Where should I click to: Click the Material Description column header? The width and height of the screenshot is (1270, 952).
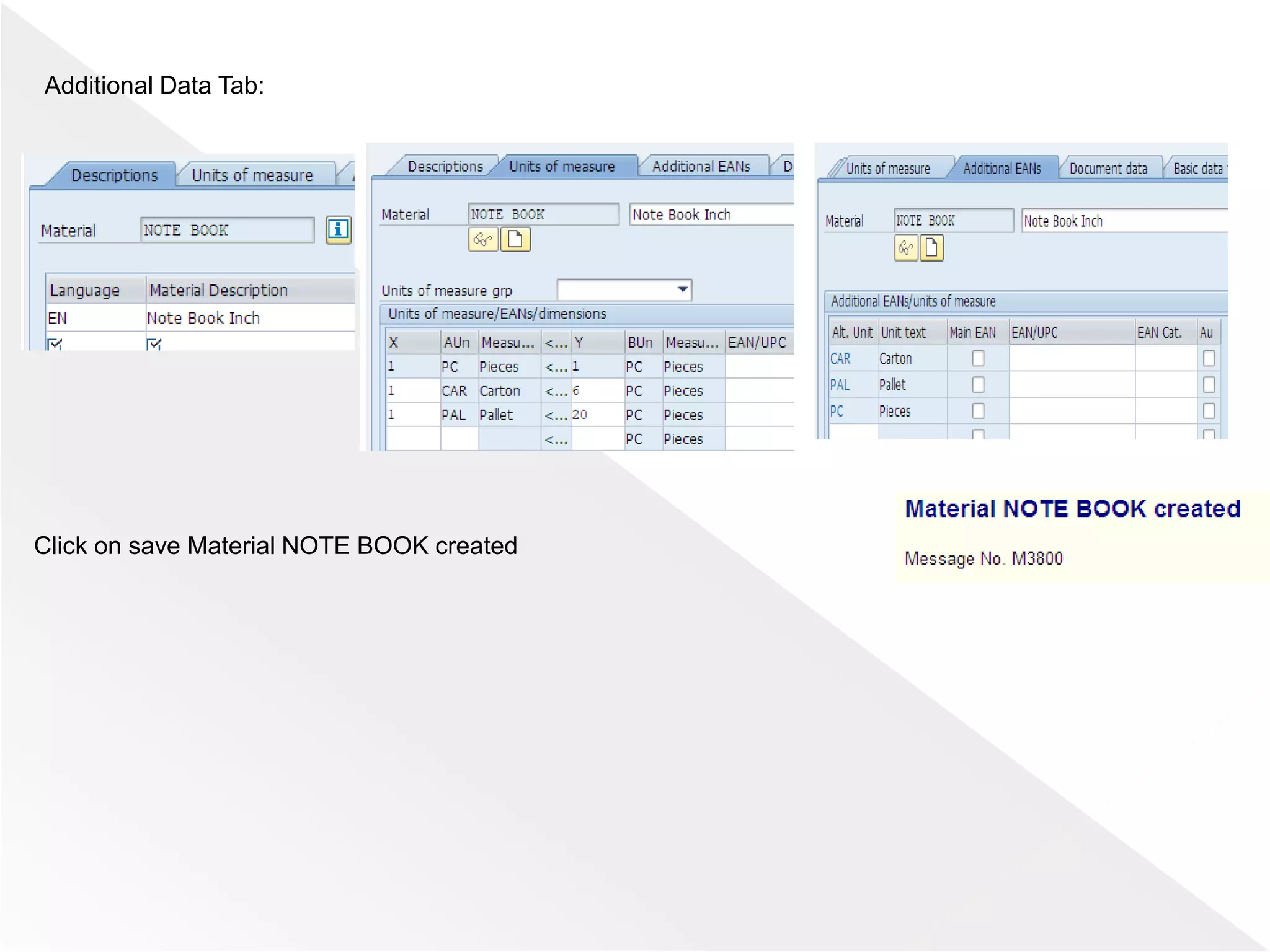pos(251,290)
